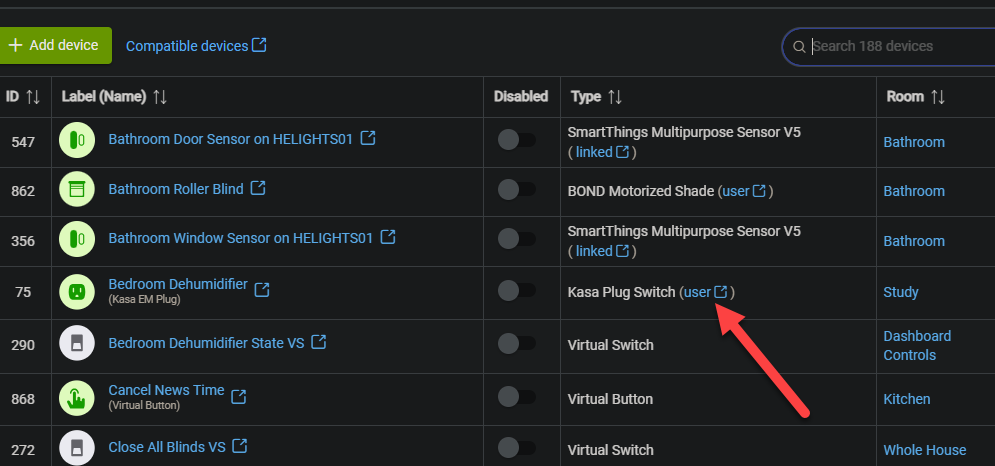Toggle Disabled switch for Bedroom Dehumidifier
Screen dimensions: 995x466
[517, 291]
